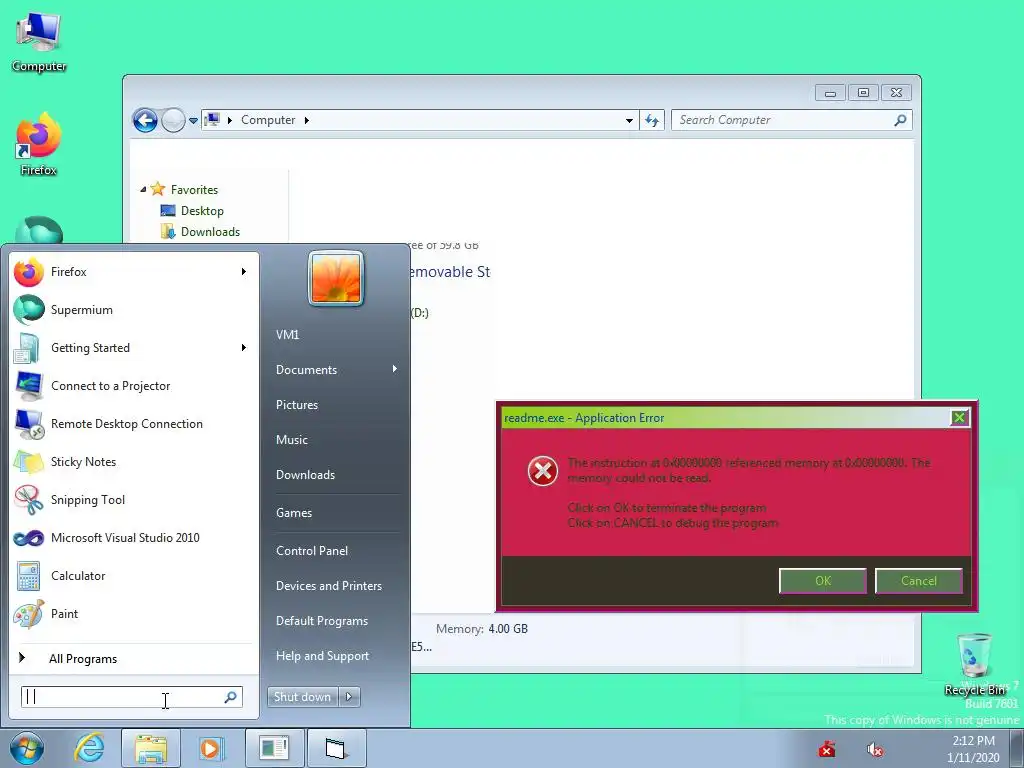Expand the Getting Started submenu arrow

pyautogui.click(x=244, y=347)
